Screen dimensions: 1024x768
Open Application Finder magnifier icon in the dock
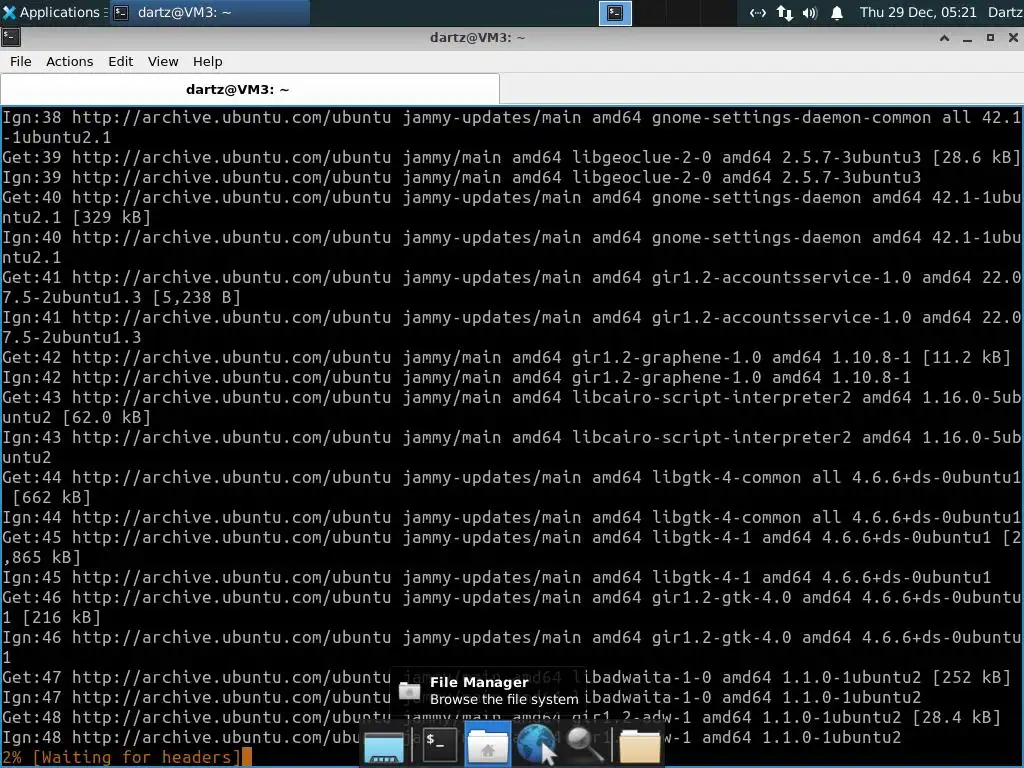584,745
